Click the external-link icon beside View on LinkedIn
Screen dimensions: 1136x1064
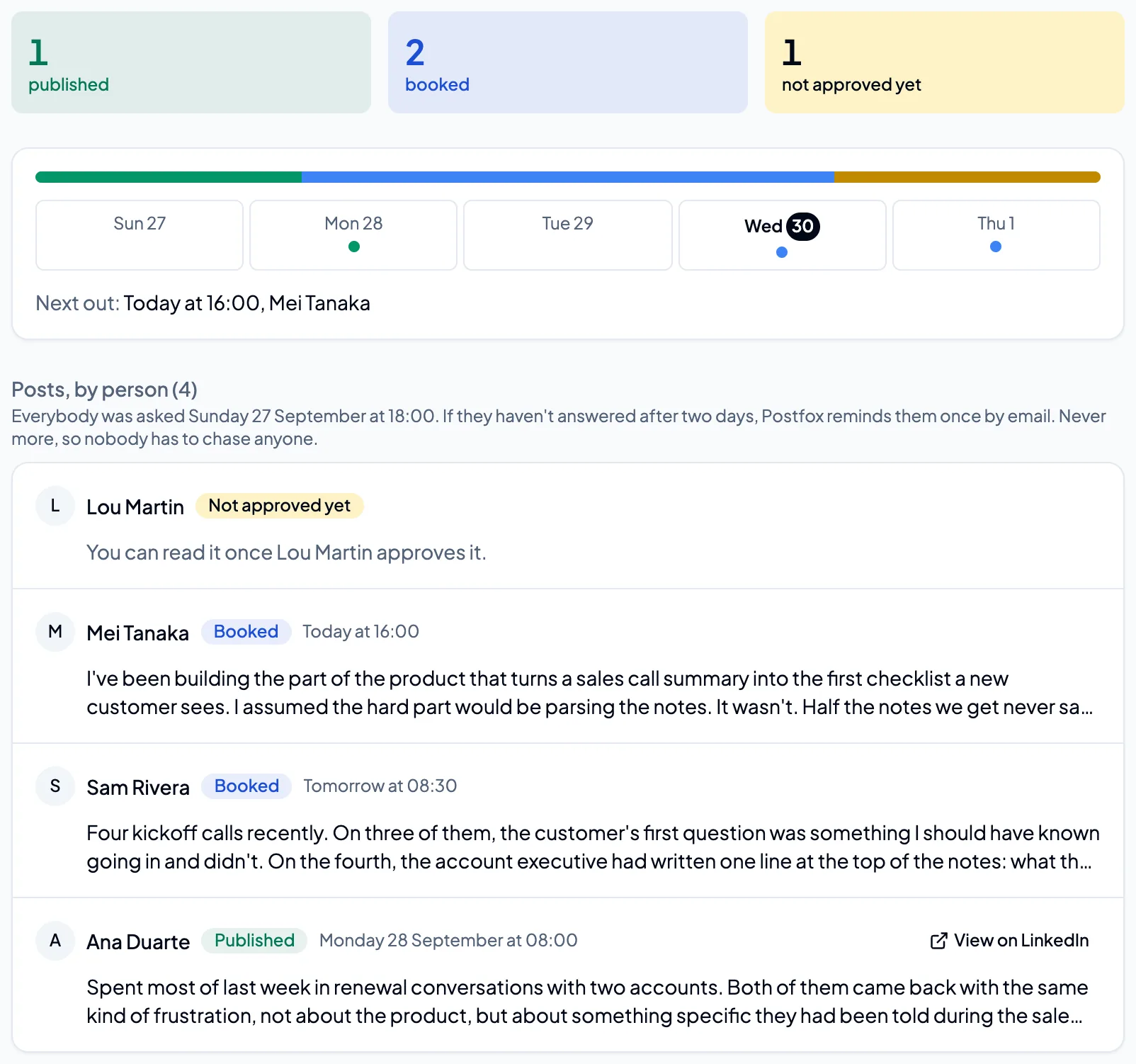[x=938, y=941]
